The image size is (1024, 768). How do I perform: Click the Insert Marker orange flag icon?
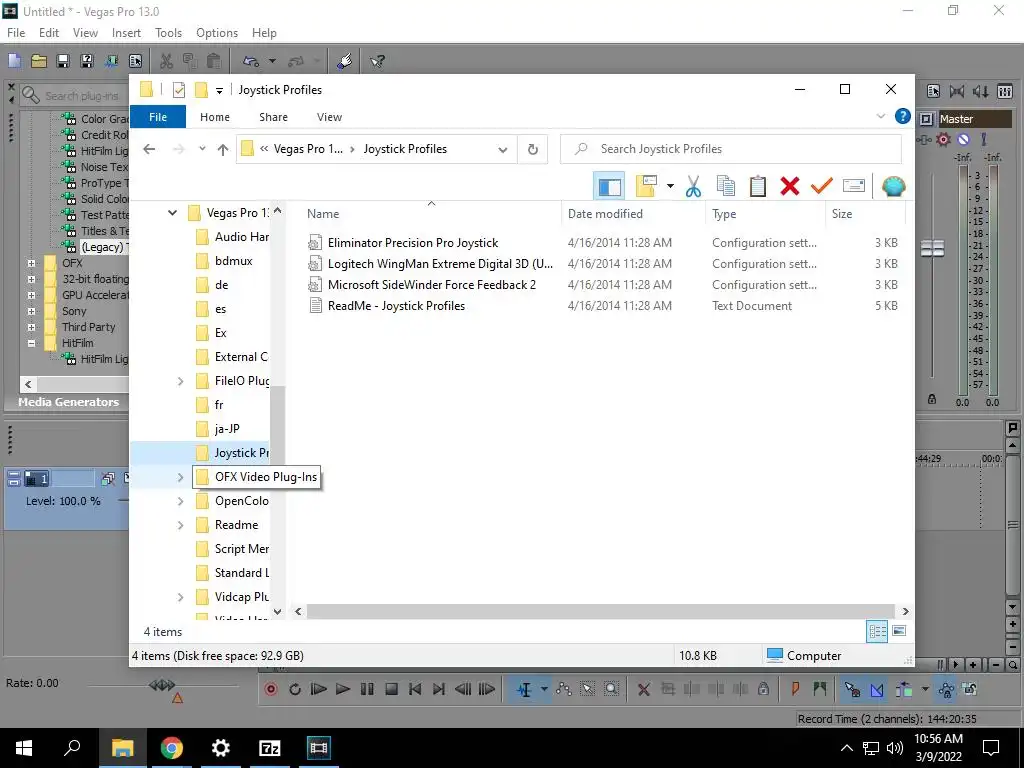tap(795, 689)
